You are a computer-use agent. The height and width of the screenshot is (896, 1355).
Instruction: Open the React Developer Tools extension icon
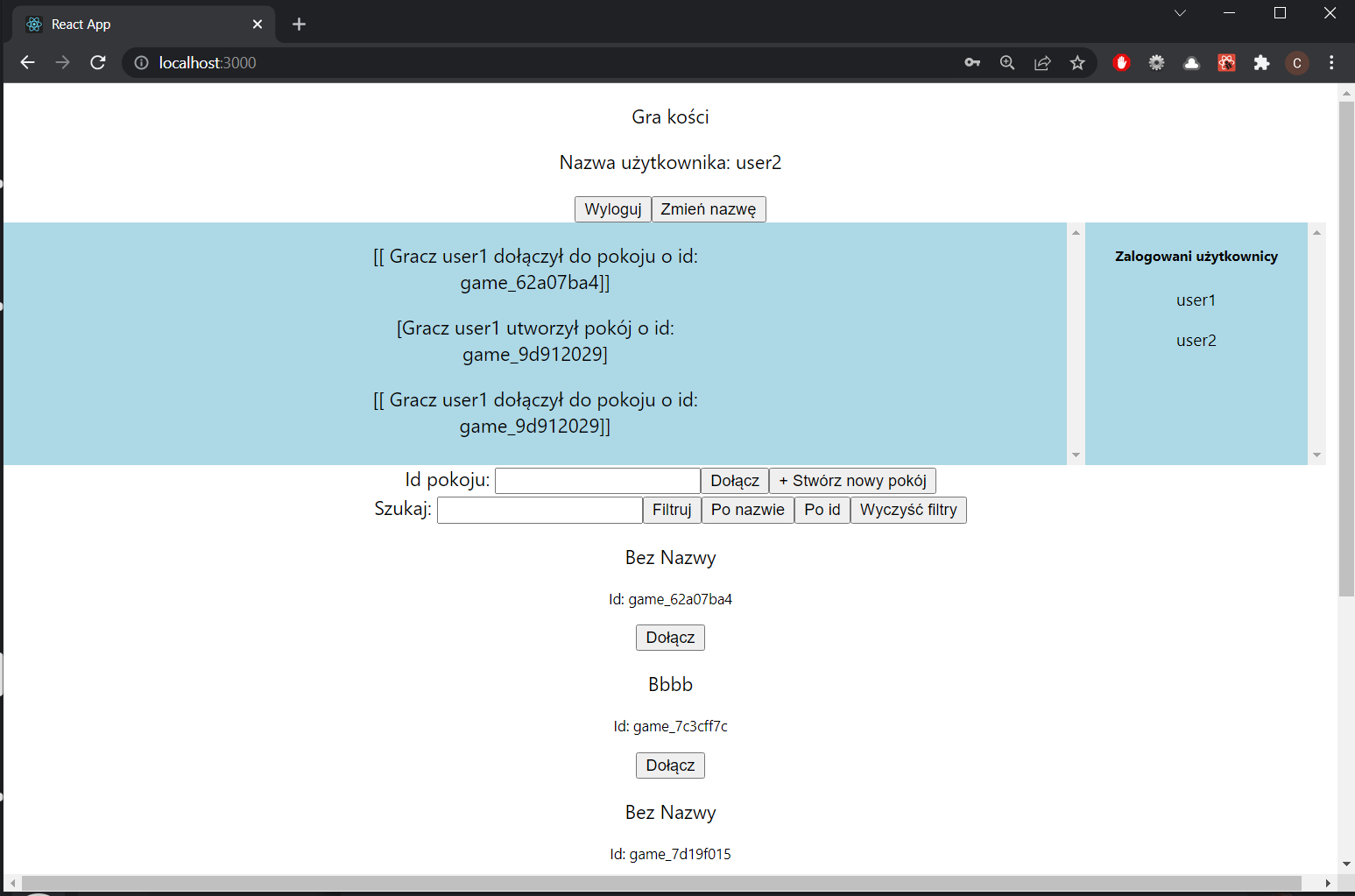click(x=1226, y=62)
